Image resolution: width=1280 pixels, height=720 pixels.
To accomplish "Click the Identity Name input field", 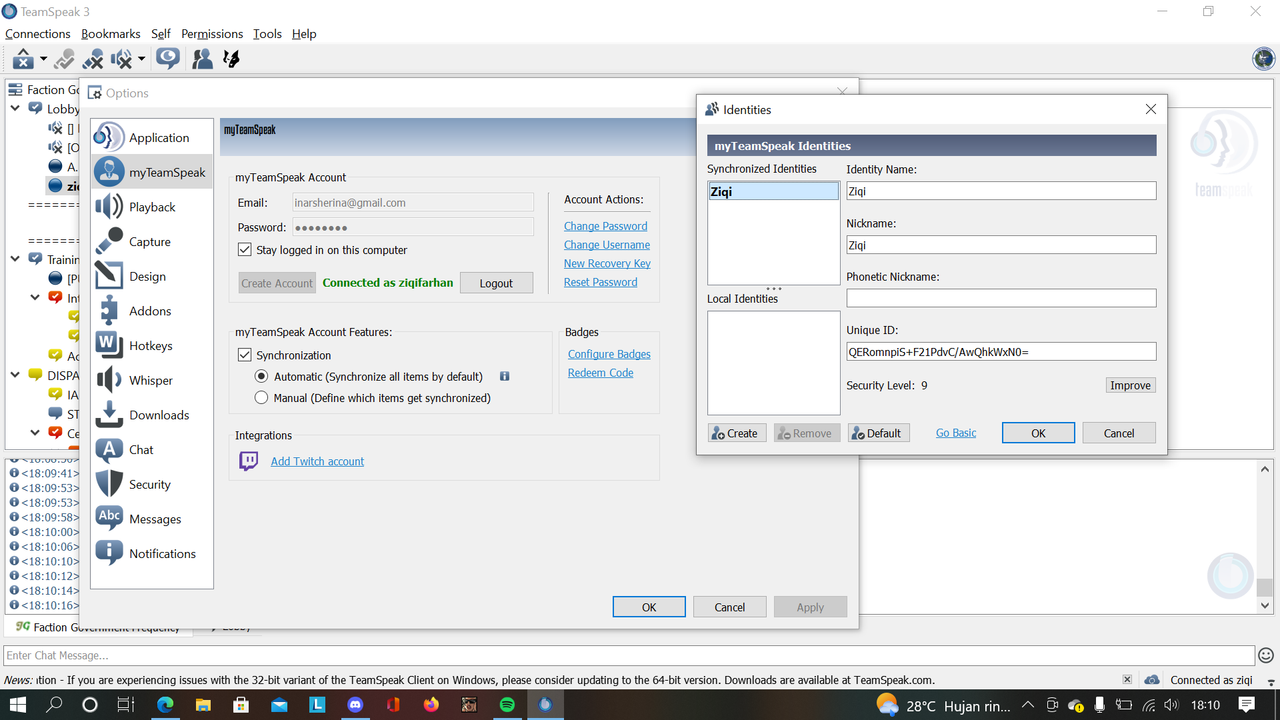I will (1001, 191).
